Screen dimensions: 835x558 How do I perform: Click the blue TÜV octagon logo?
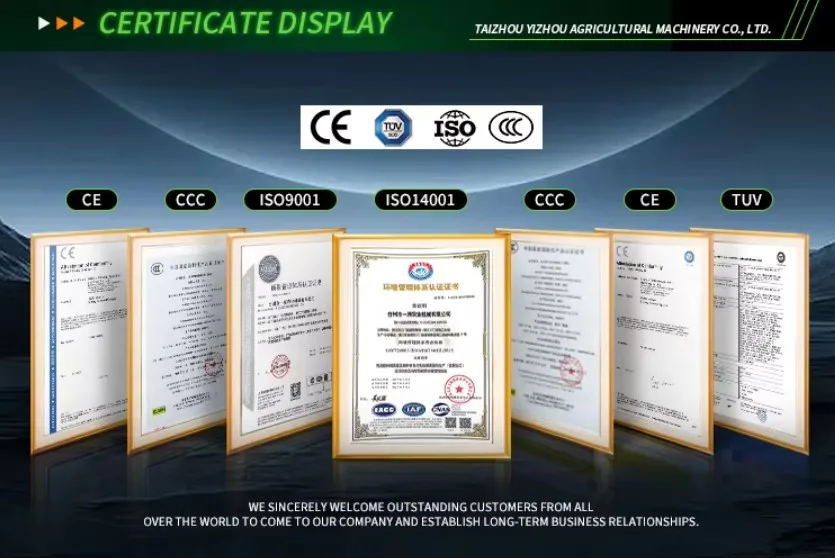(x=392, y=128)
